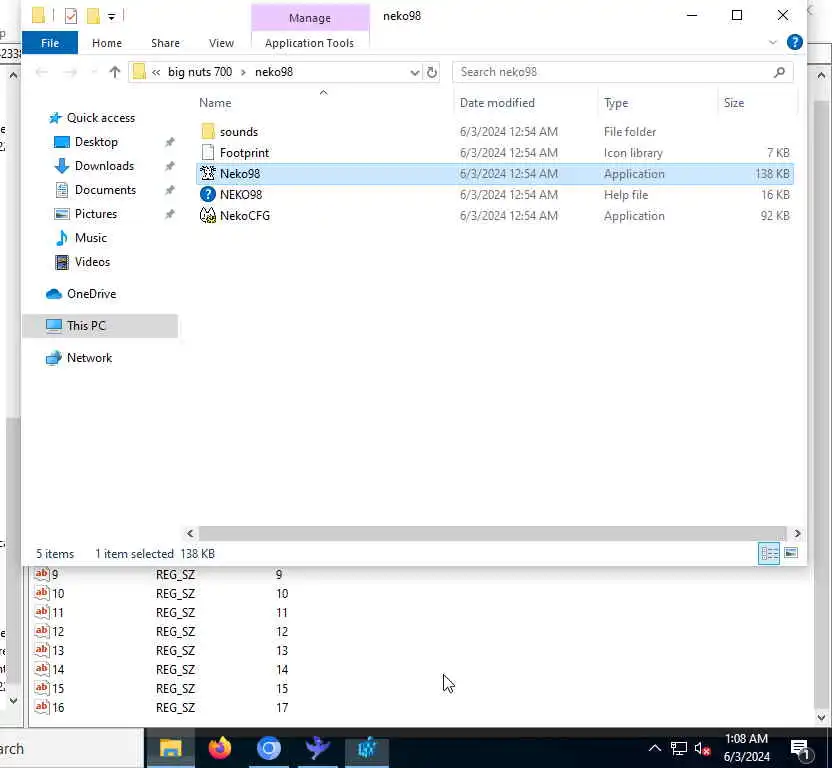
Task: Click horizontal scrollbar left arrow
Action: (190, 533)
